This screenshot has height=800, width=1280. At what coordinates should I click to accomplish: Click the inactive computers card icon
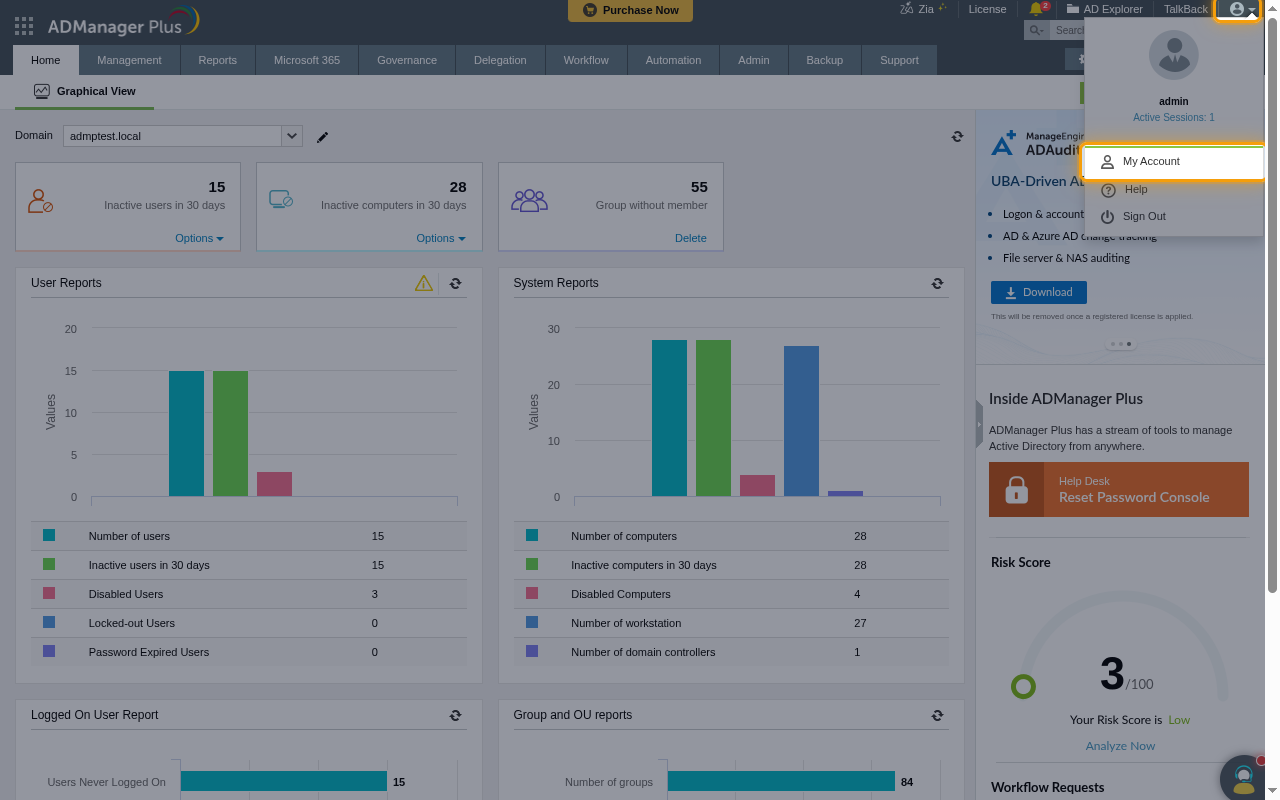pos(281,200)
